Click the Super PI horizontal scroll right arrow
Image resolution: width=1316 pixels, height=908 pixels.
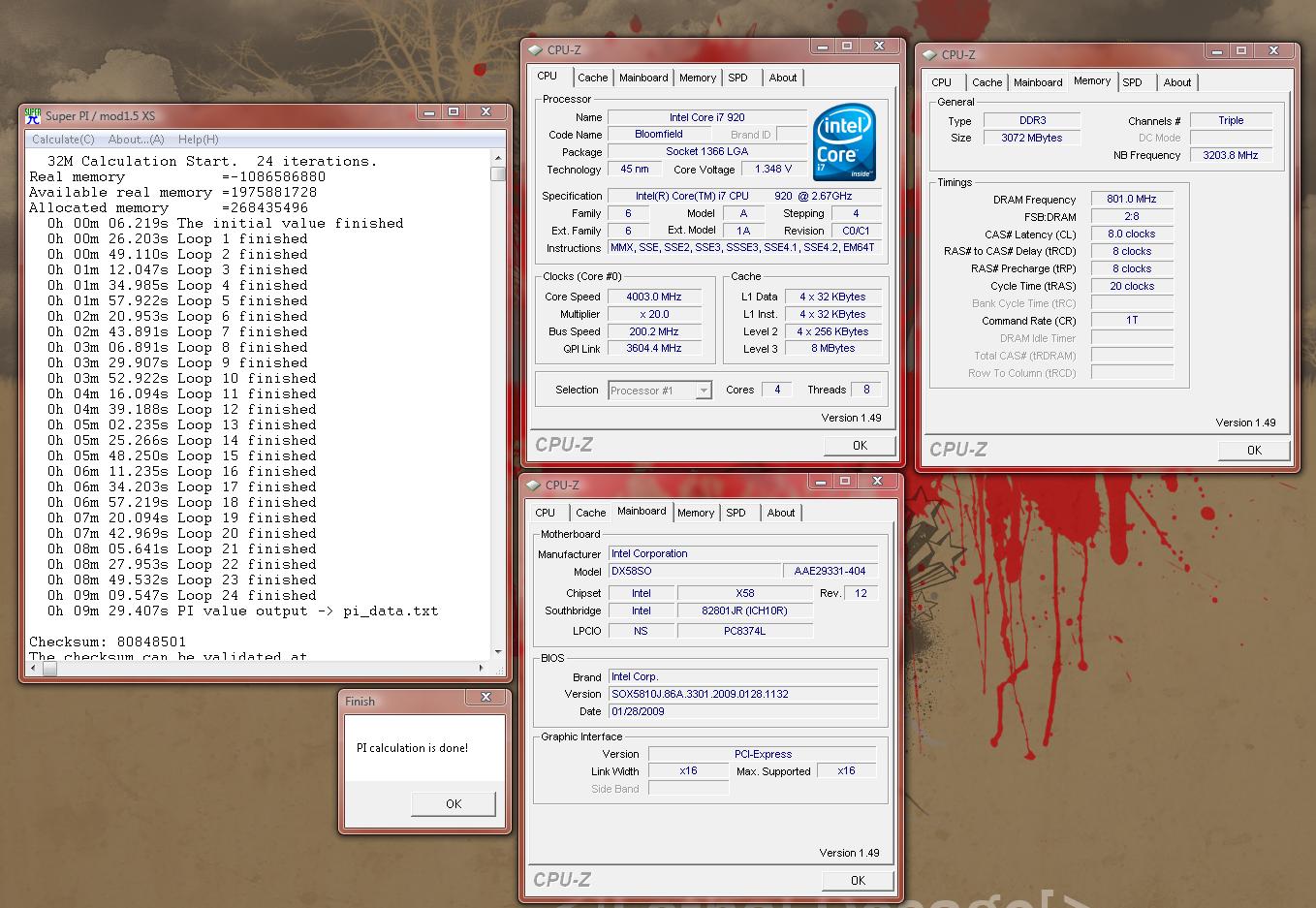(482, 668)
